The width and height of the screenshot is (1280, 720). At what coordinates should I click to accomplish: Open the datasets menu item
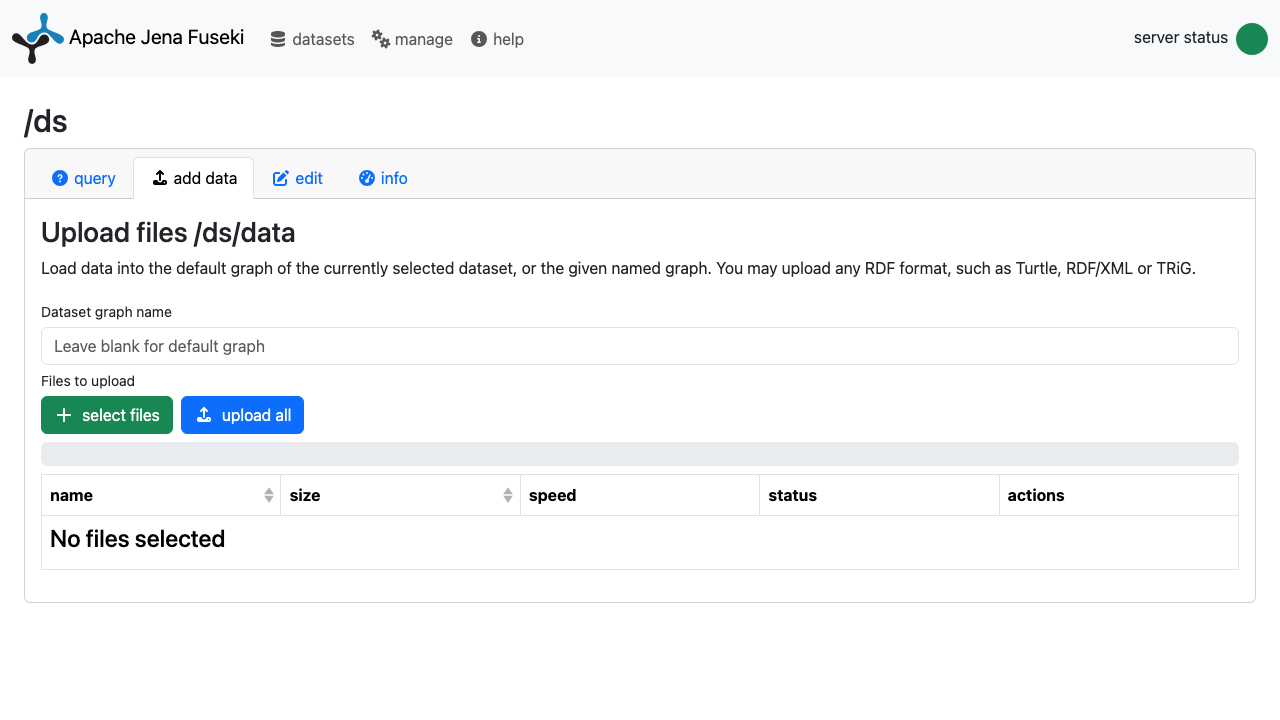(x=312, y=39)
